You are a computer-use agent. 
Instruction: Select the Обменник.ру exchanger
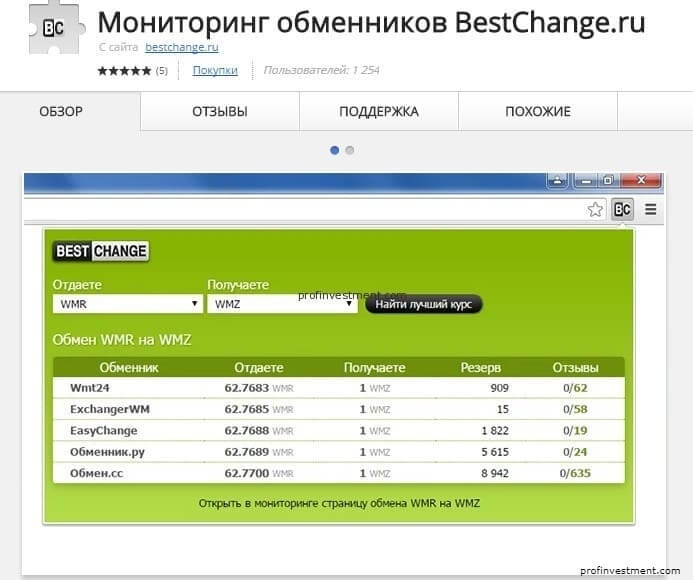107,452
